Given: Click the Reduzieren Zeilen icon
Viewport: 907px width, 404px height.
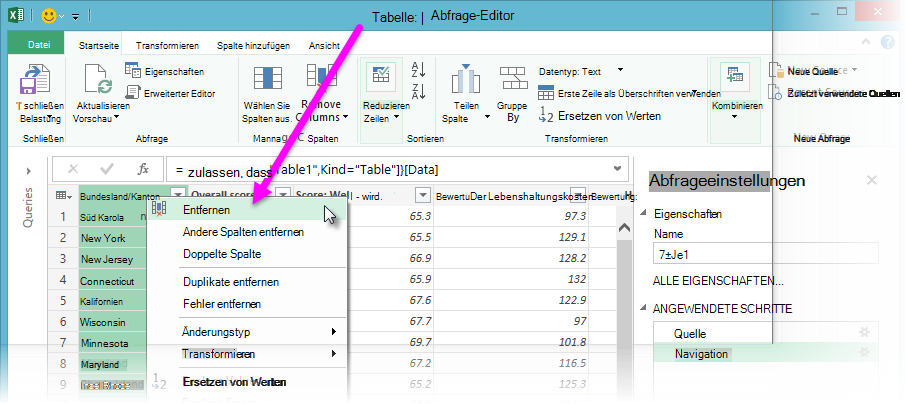Looking at the screenshot, I should pos(381,75).
